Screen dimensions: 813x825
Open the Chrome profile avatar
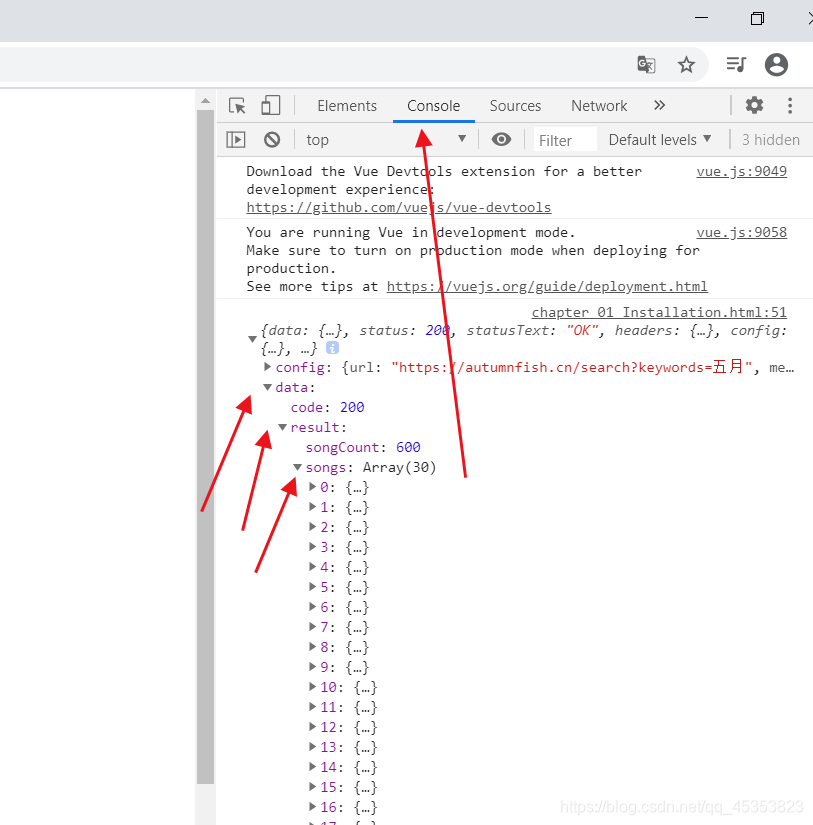pos(776,65)
